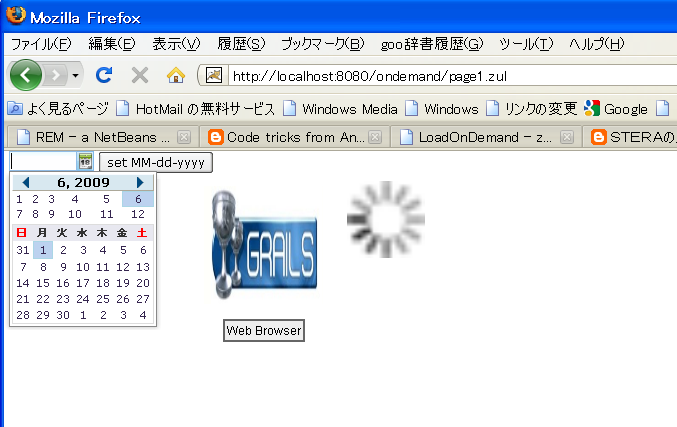Close the Code tricks from An... tab
Viewport: 677px width, 427px height.
[x=375, y=137]
